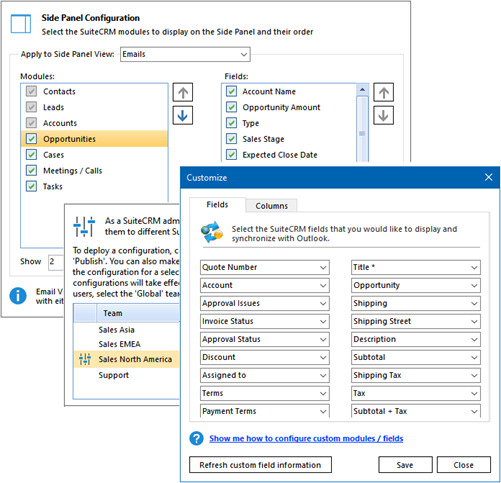Switch to the Fields tab

(x=217, y=204)
